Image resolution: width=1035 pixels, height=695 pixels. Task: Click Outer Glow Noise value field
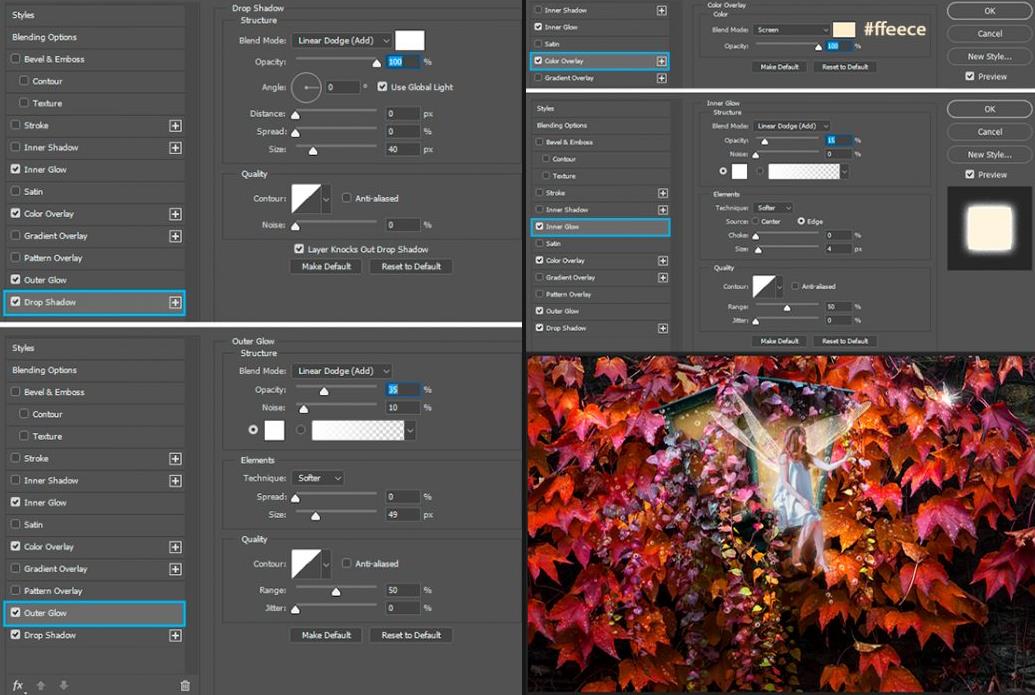click(x=403, y=408)
